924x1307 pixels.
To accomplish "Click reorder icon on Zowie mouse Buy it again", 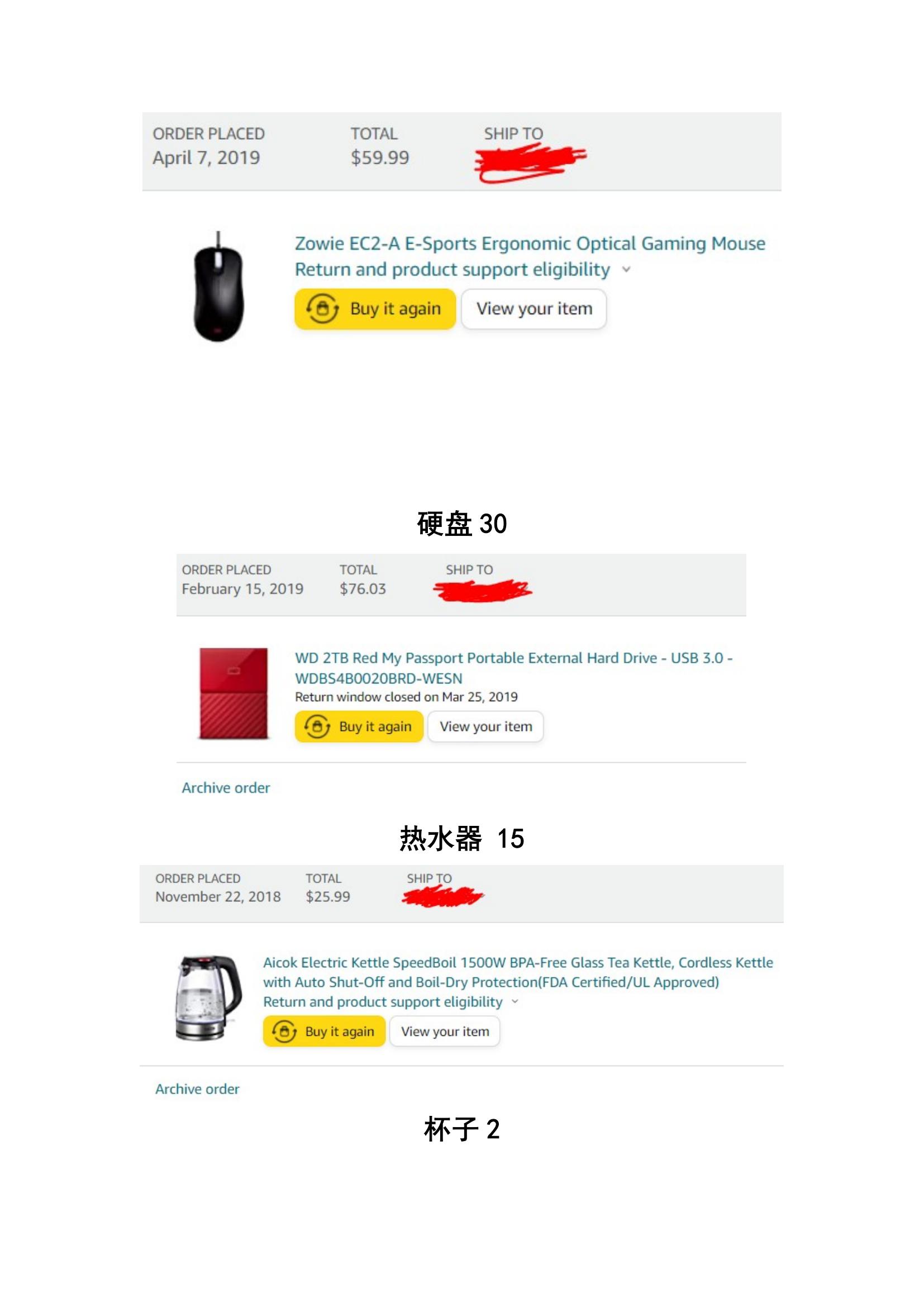I will pos(322,308).
